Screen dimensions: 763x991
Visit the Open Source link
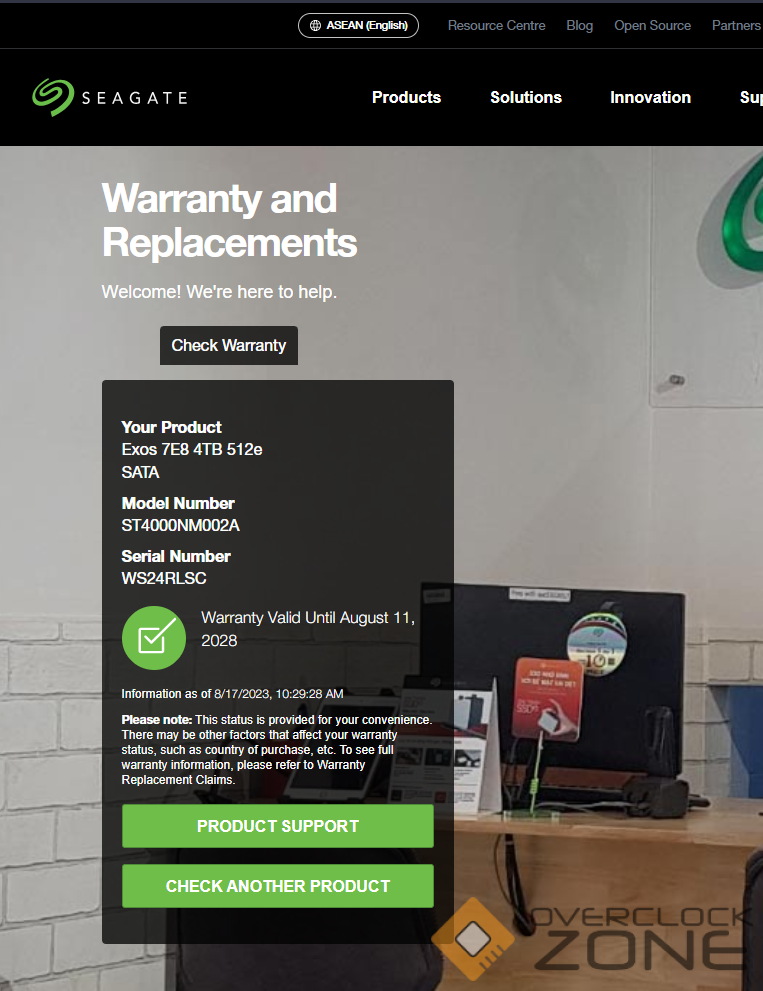coord(652,26)
